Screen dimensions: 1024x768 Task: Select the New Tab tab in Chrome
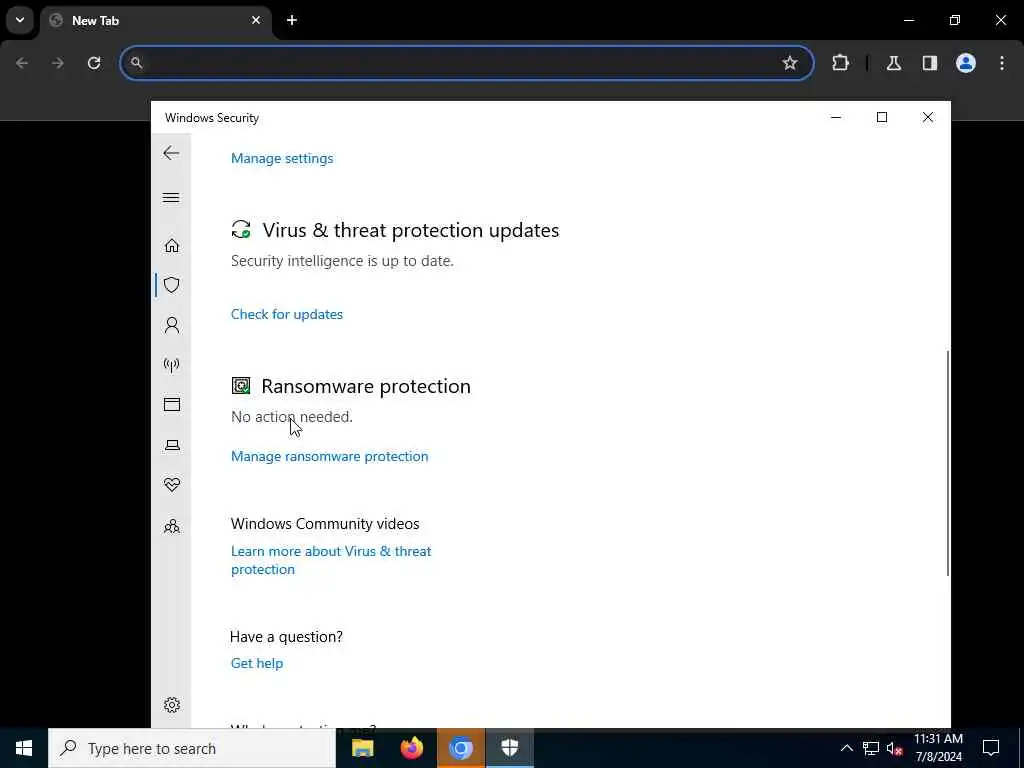[x=157, y=20]
